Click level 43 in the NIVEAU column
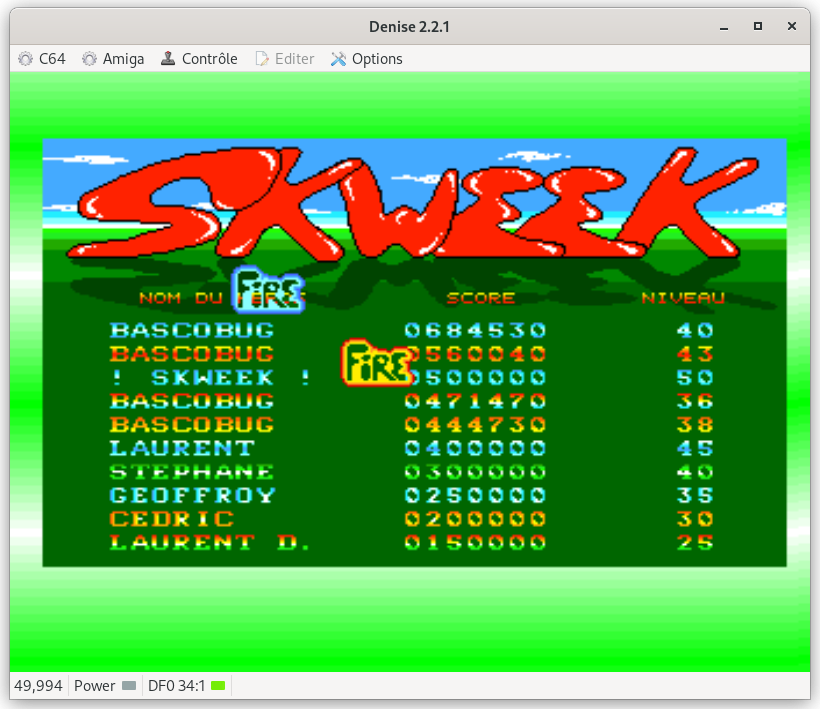The width and height of the screenshot is (820, 709). (x=695, y=354)
